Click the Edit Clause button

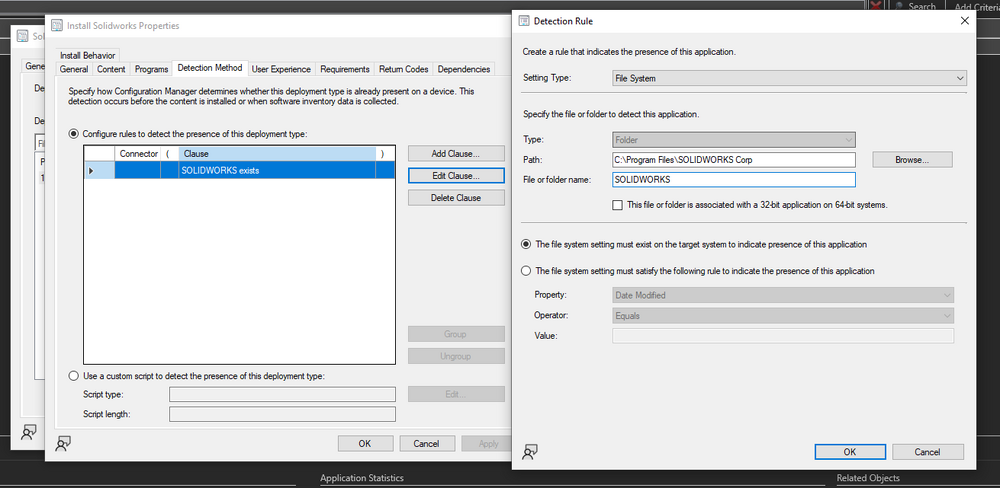tap(456, 175)
